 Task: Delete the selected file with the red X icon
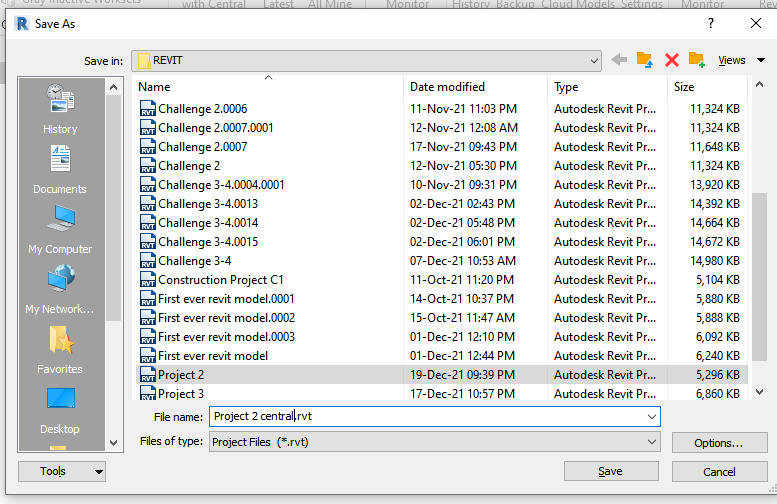tap(671, 60)
